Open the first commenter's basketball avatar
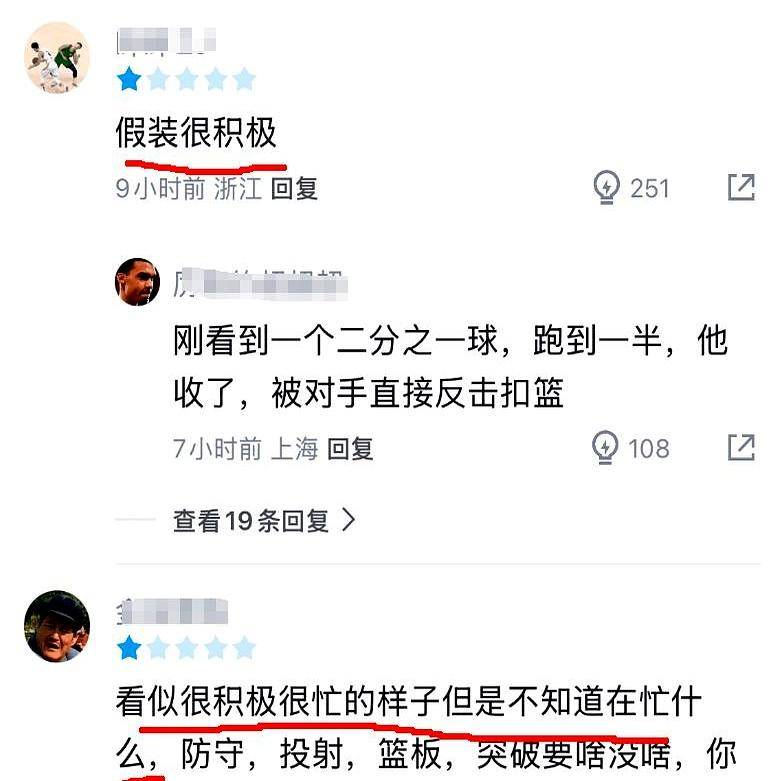The height and width of the screenshot is (781, 779). tap(57, 57)
